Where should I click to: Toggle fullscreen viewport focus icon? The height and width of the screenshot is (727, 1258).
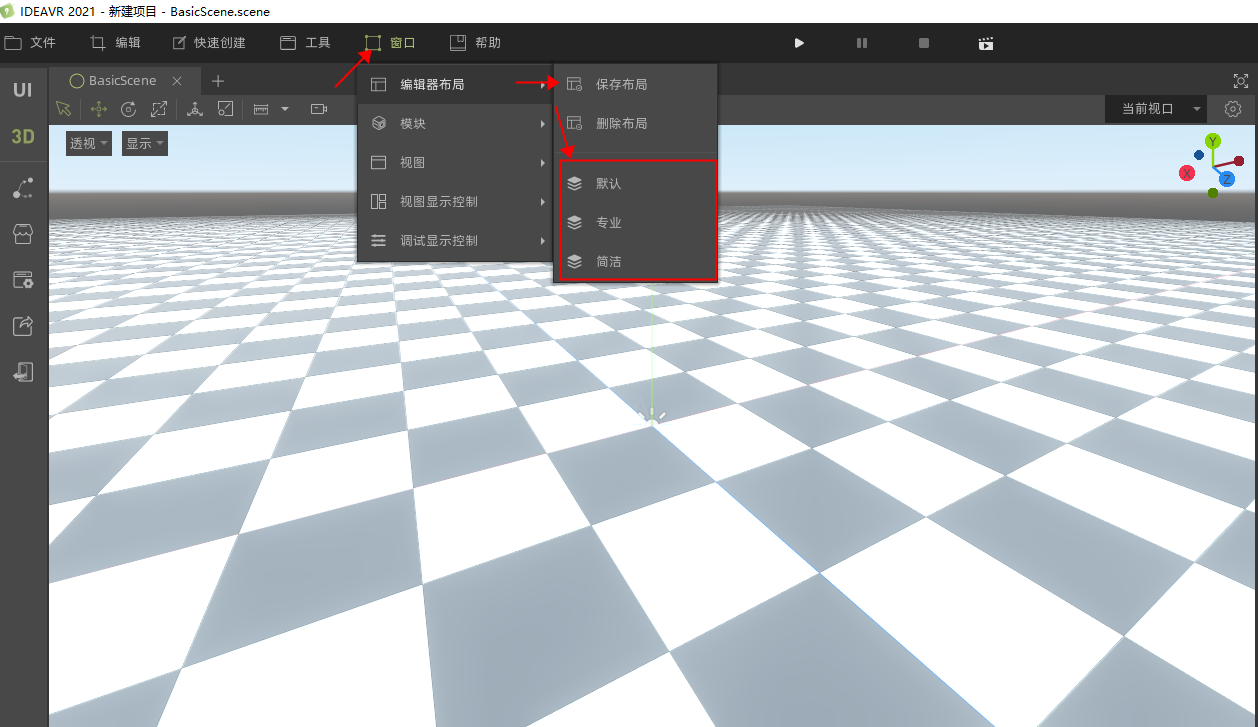(x=1241, y=81)
